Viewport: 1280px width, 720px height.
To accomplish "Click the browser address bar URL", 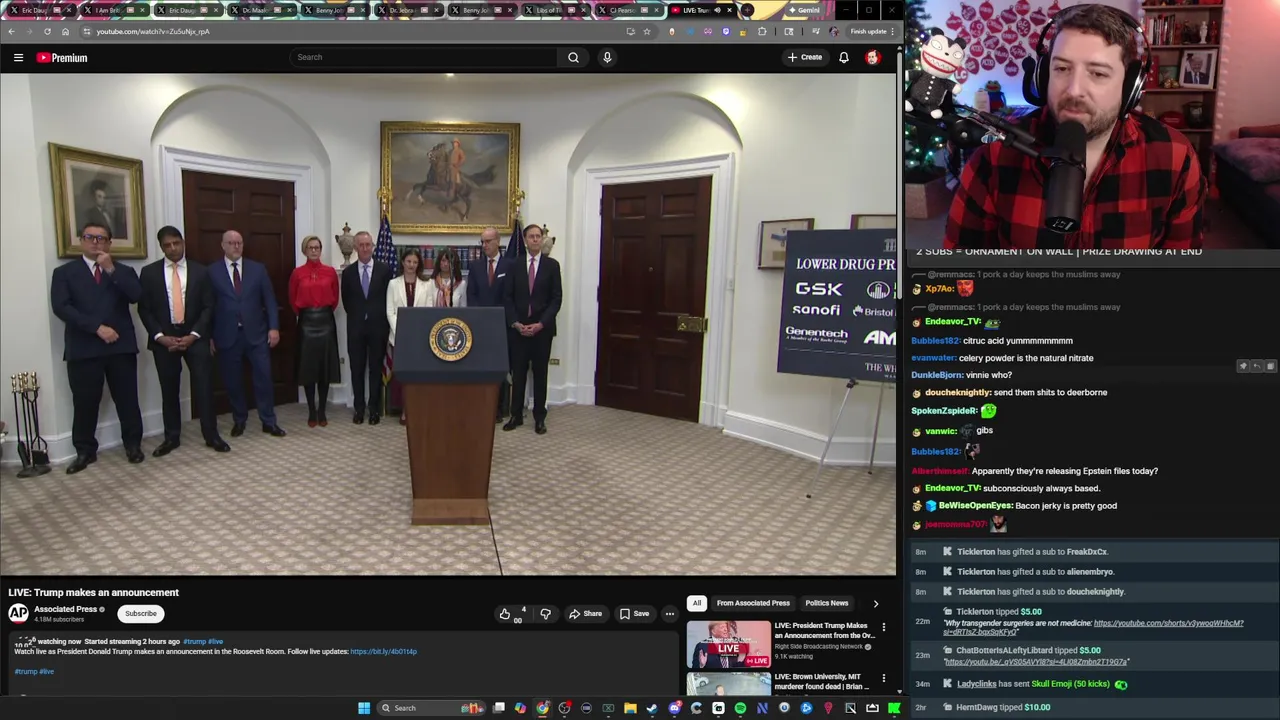I will click(x=153, y=31).
